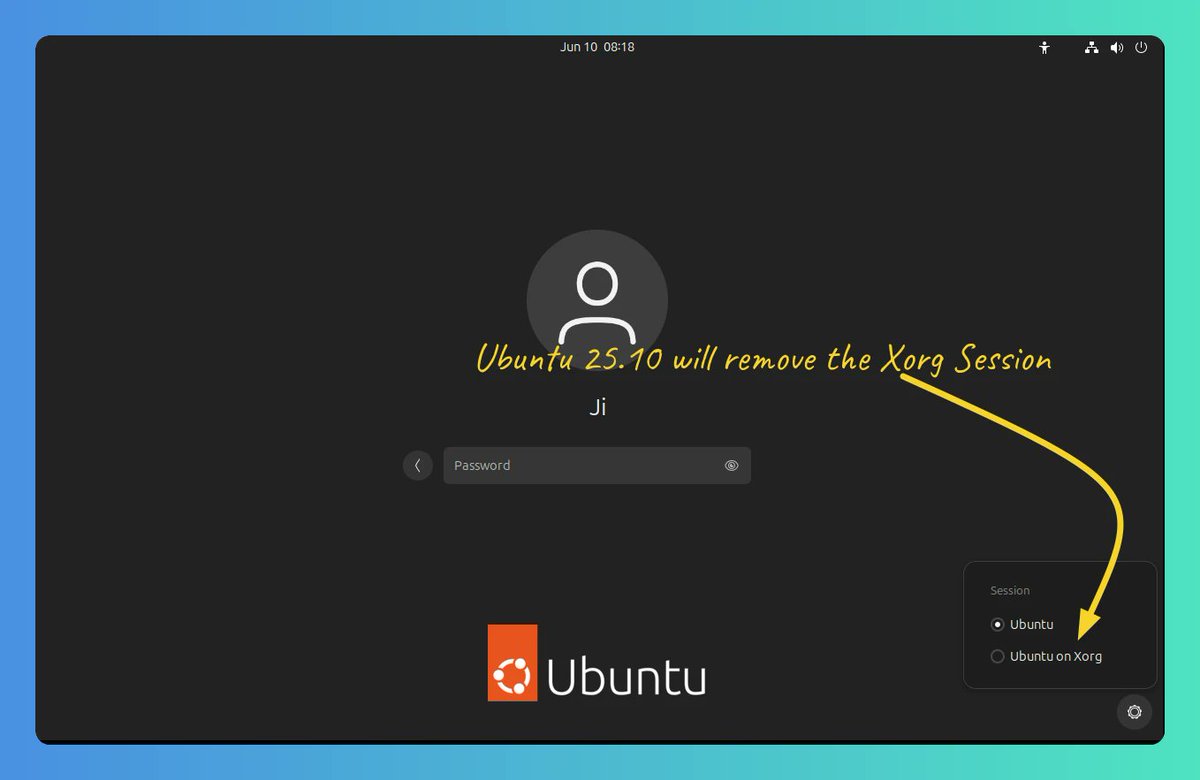Select the Ubuntu session radio button
Screen dimensions: 1200x780
point(997,624)
